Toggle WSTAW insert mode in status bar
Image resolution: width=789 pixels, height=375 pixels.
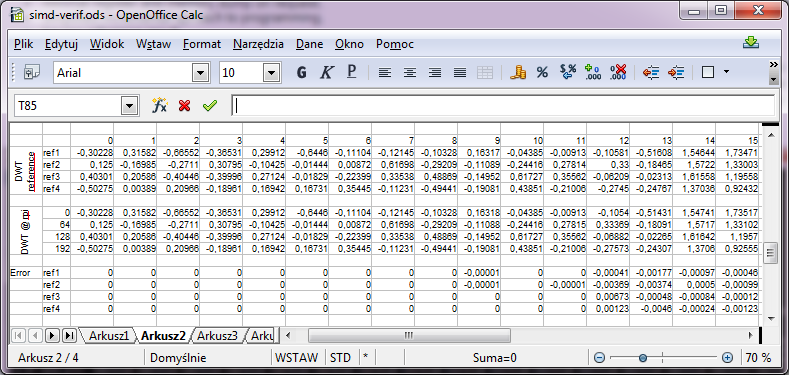click(298, 358)
